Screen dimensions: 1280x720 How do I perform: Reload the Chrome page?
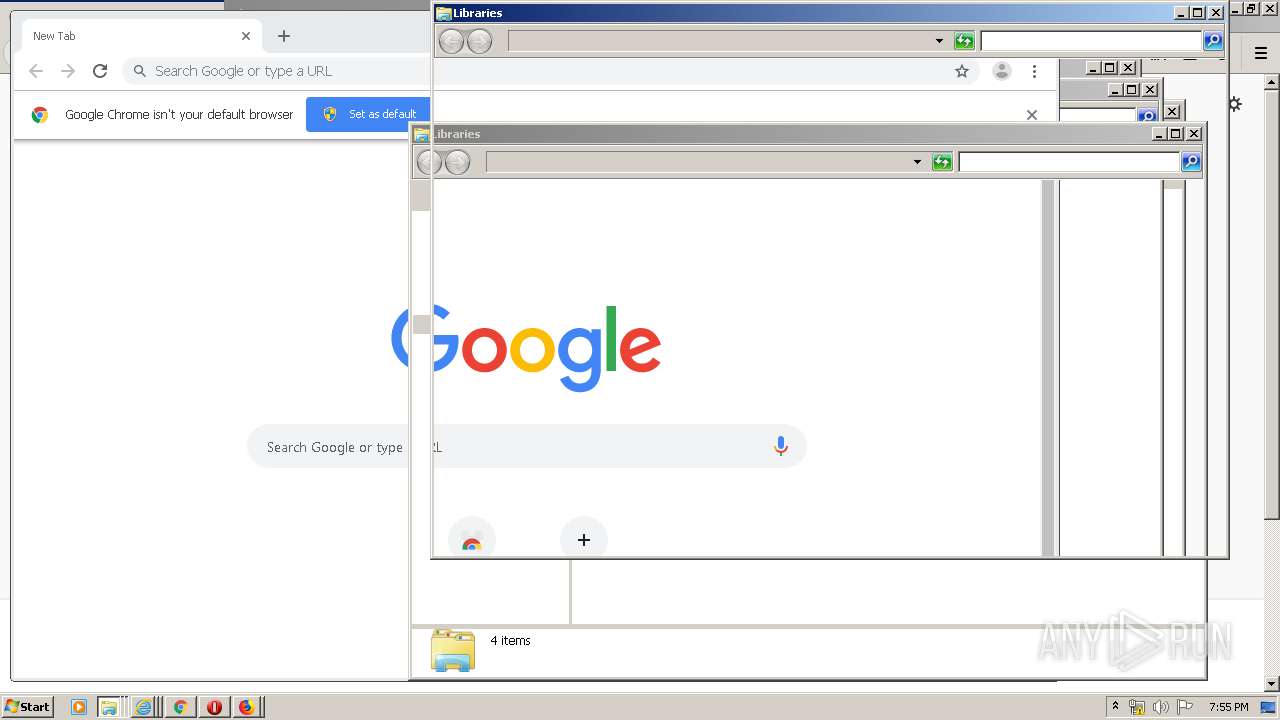point(100,71)
